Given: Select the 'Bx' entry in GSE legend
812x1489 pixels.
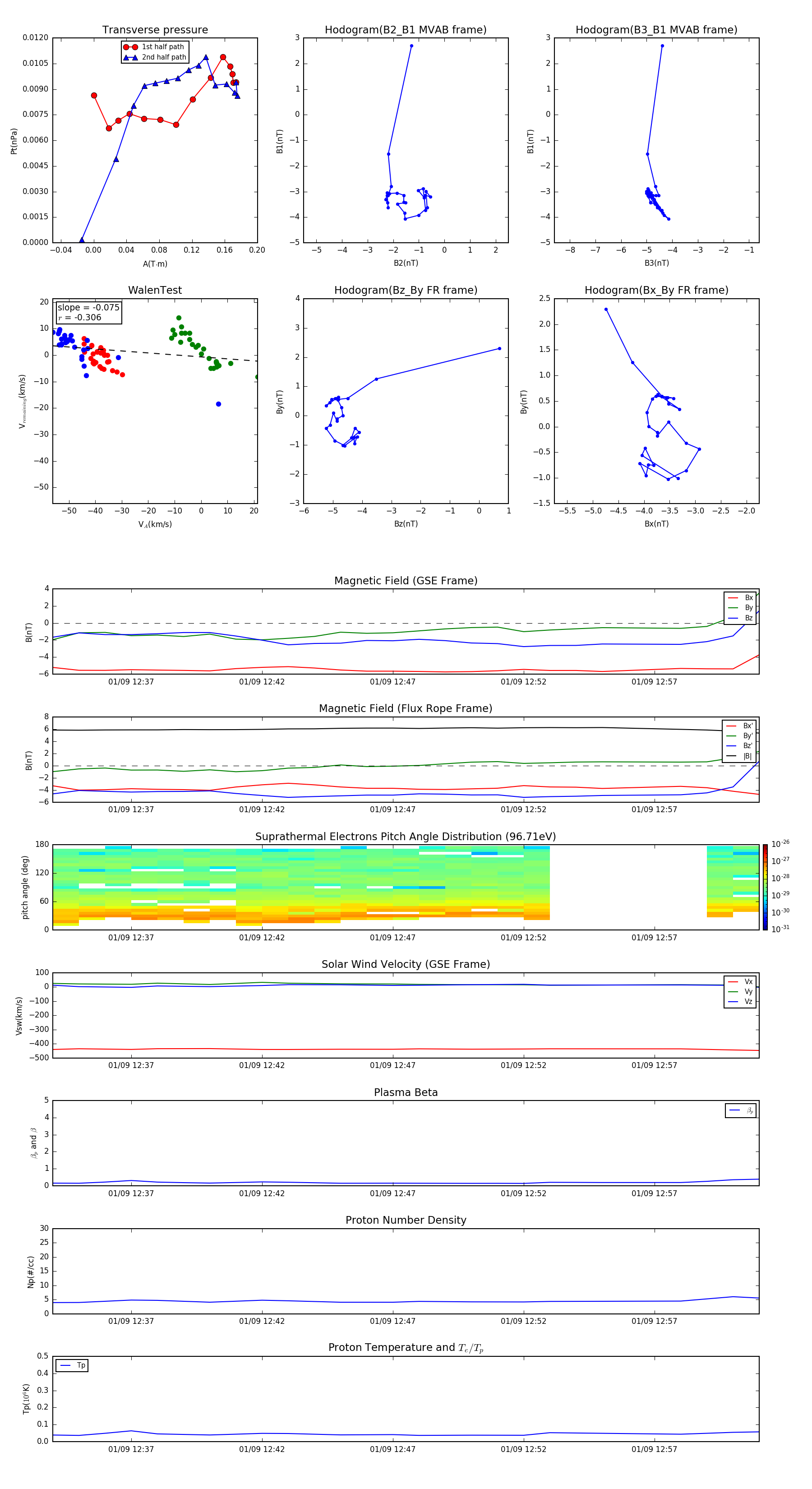Looking at the screenshot, I should (740, 598).
